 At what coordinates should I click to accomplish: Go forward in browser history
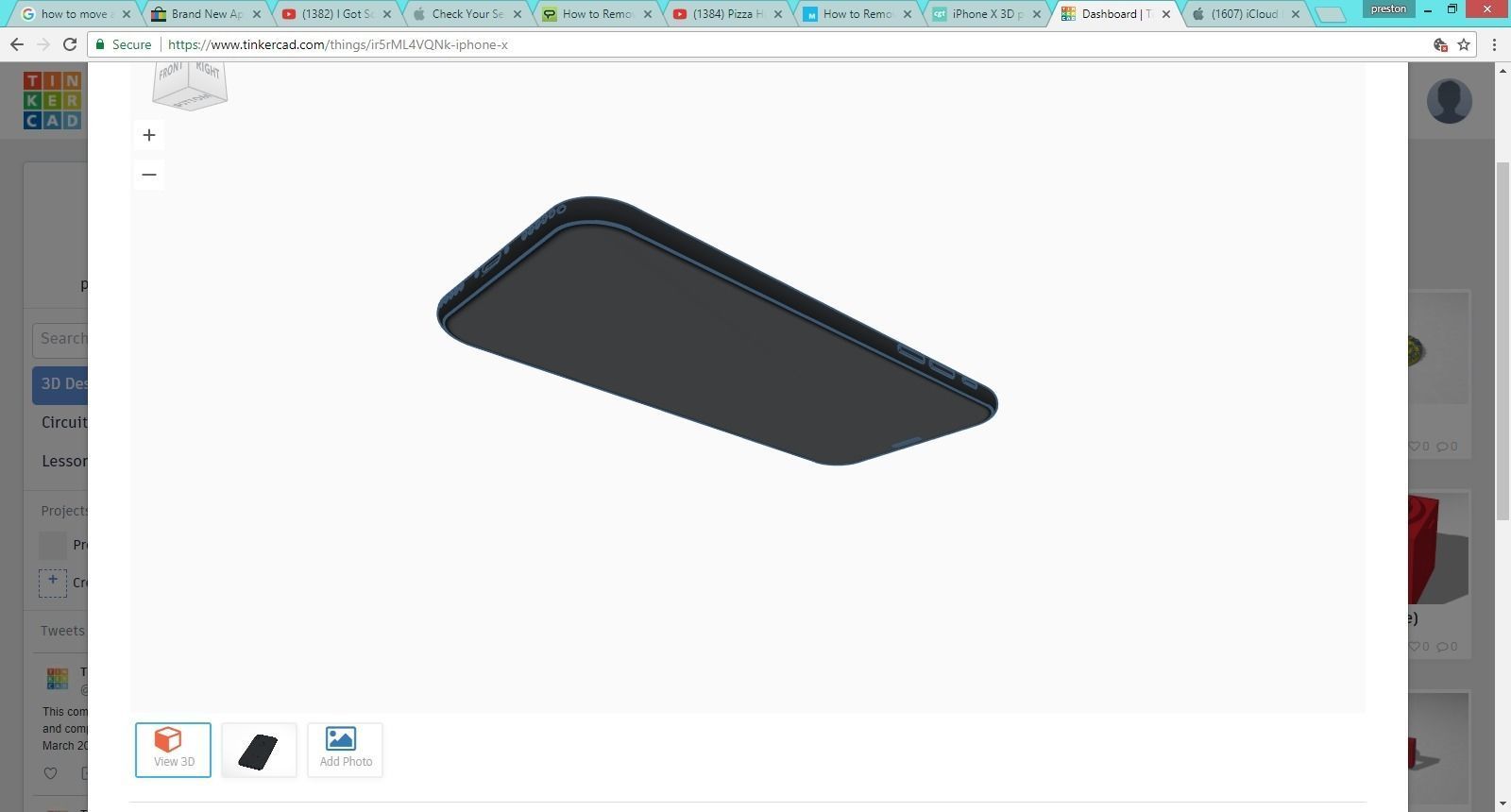[43, 44]
